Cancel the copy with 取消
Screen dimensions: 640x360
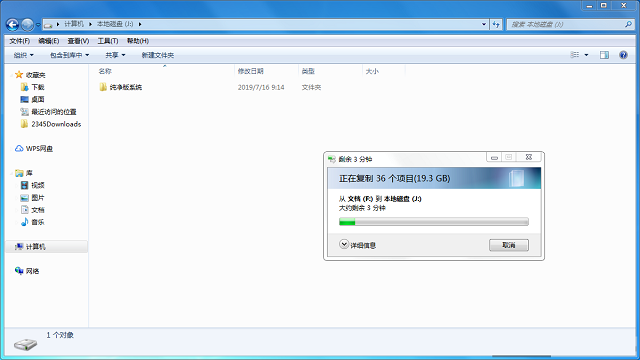pyautogui.click(x=509, y=245)
